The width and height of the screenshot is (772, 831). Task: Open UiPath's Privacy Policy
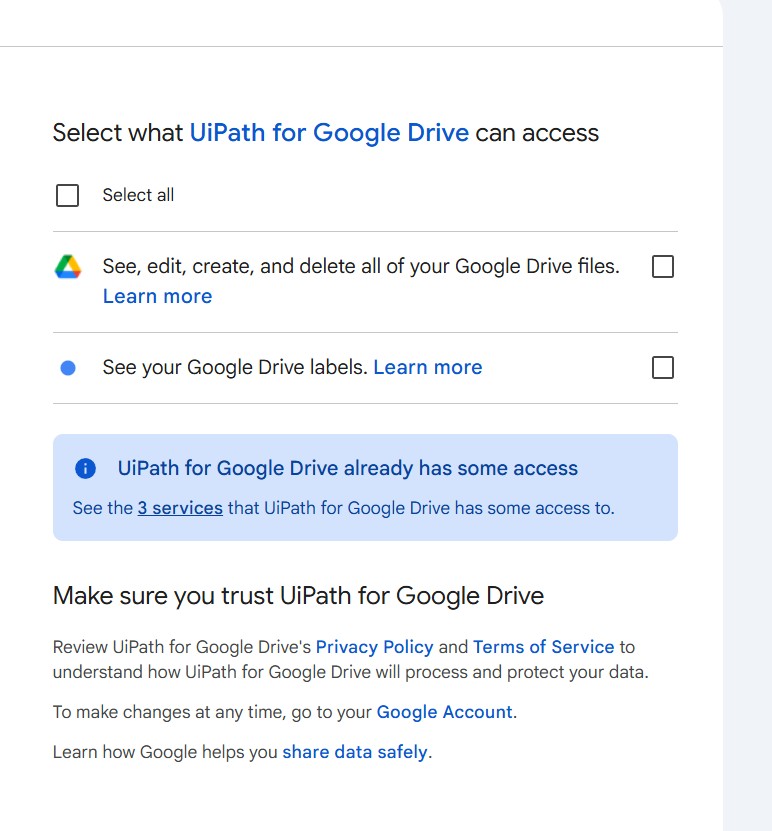click(374, 647)
